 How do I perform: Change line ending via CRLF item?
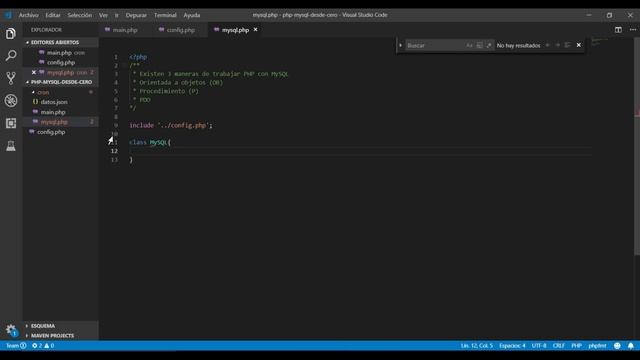point(558,346)
